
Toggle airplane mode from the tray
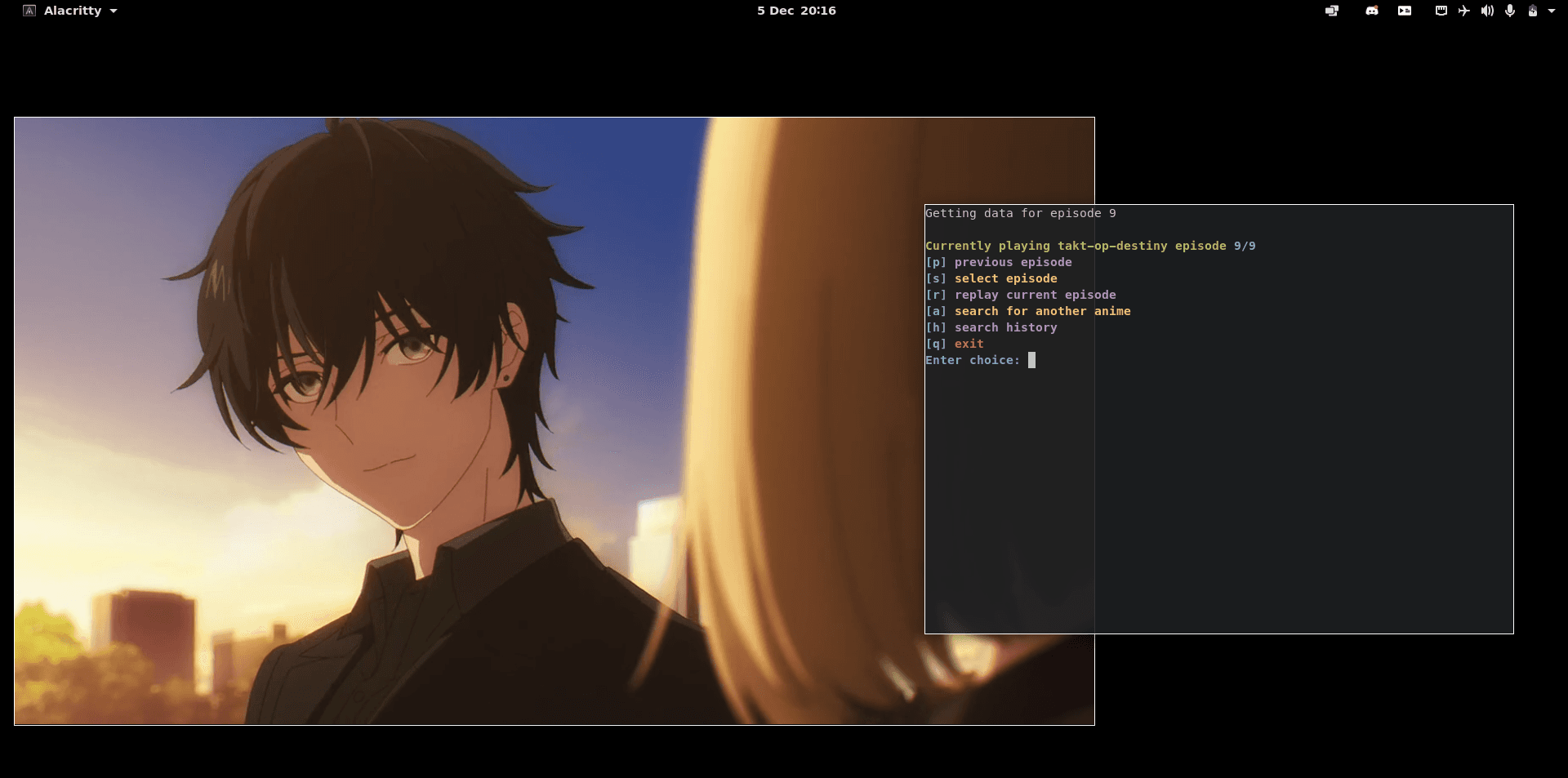1464,11
